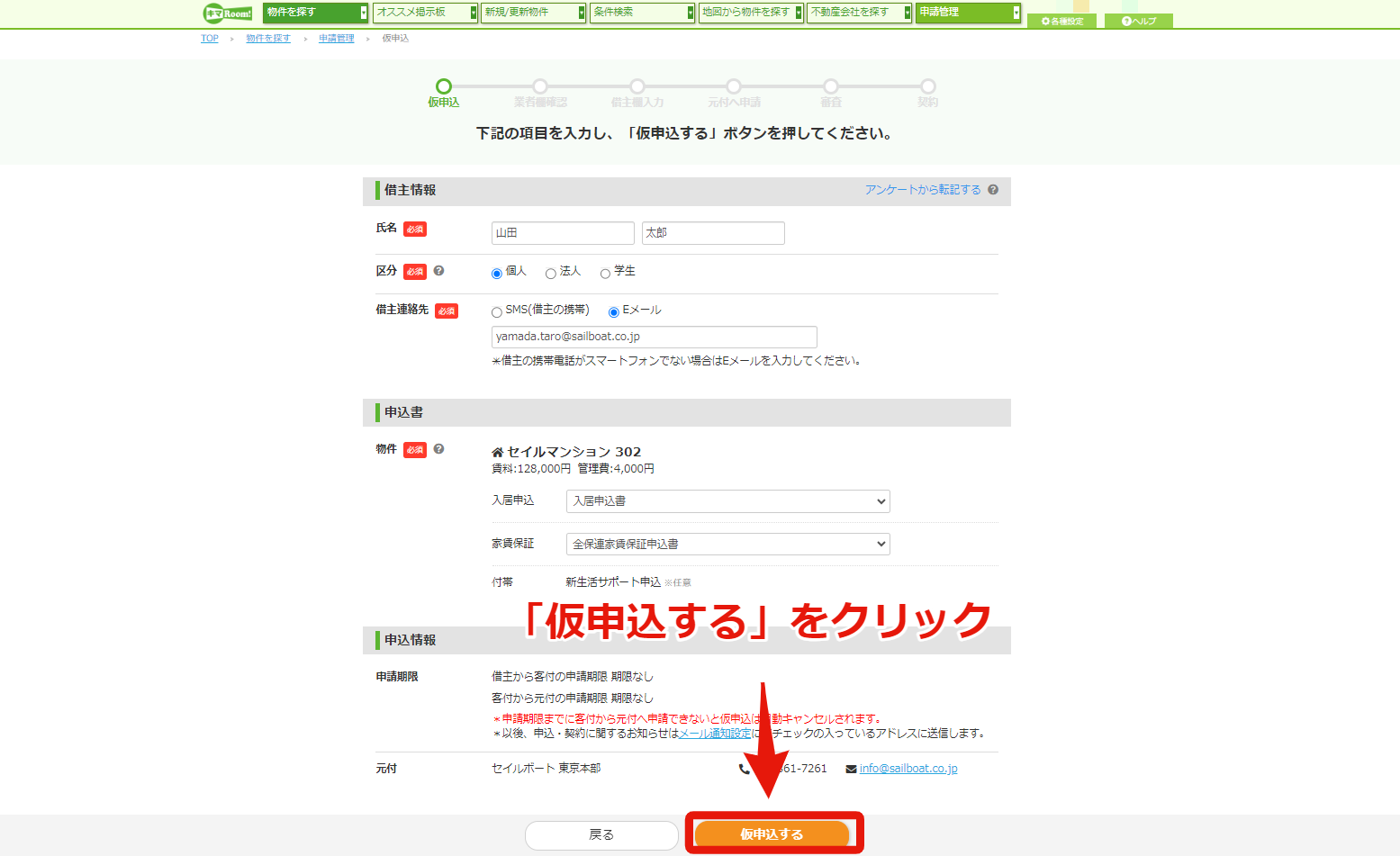This screenshot has height=856, width=1400.
Task: Click info@sailboat.co.jp email link
Action: tap(908, 769)
